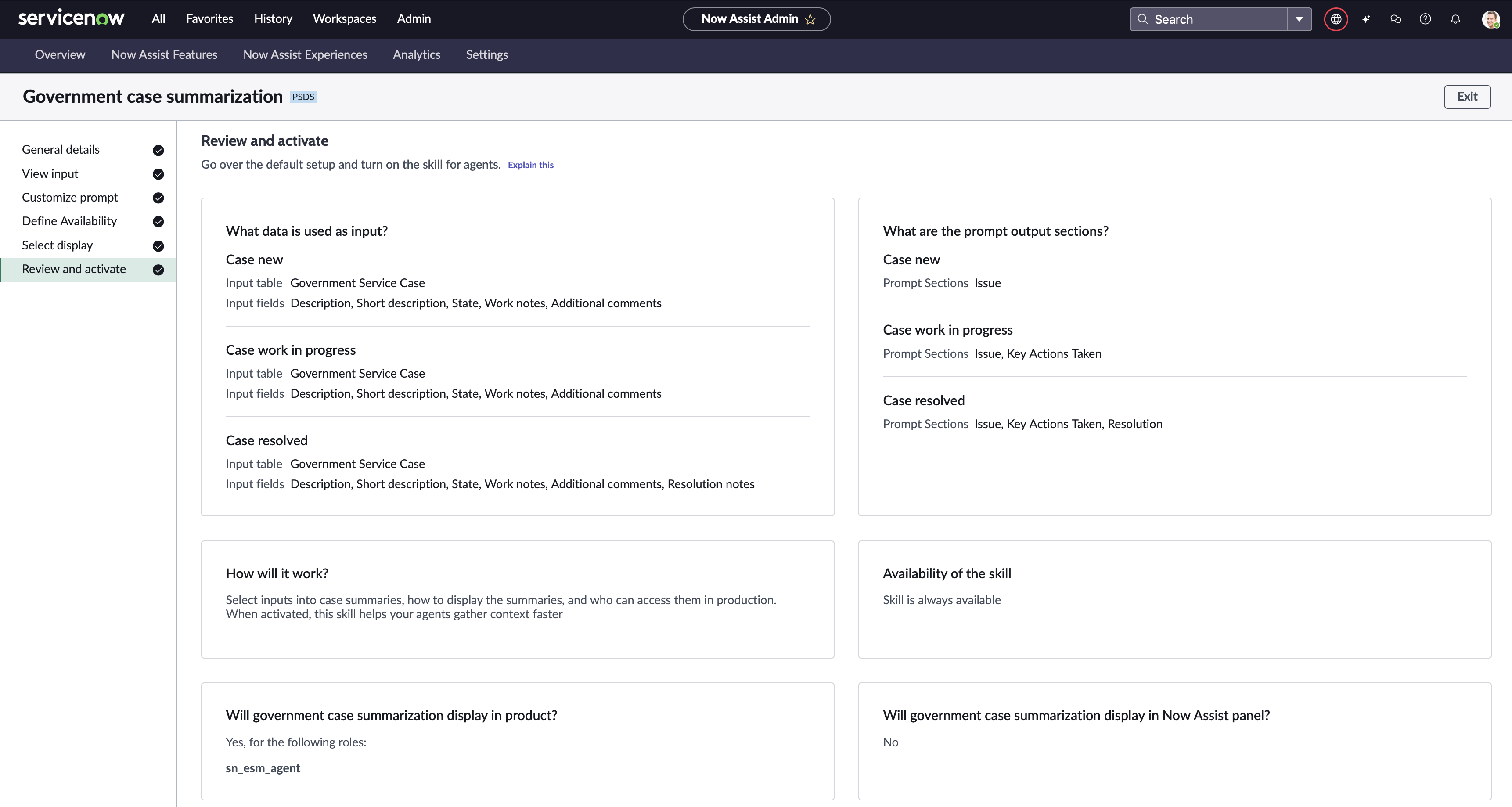Click 'Issue, Key Actions Taken, Resolution' text
The height and width of the screenshot is (807, 1512).
click(x=1068, y=424)
